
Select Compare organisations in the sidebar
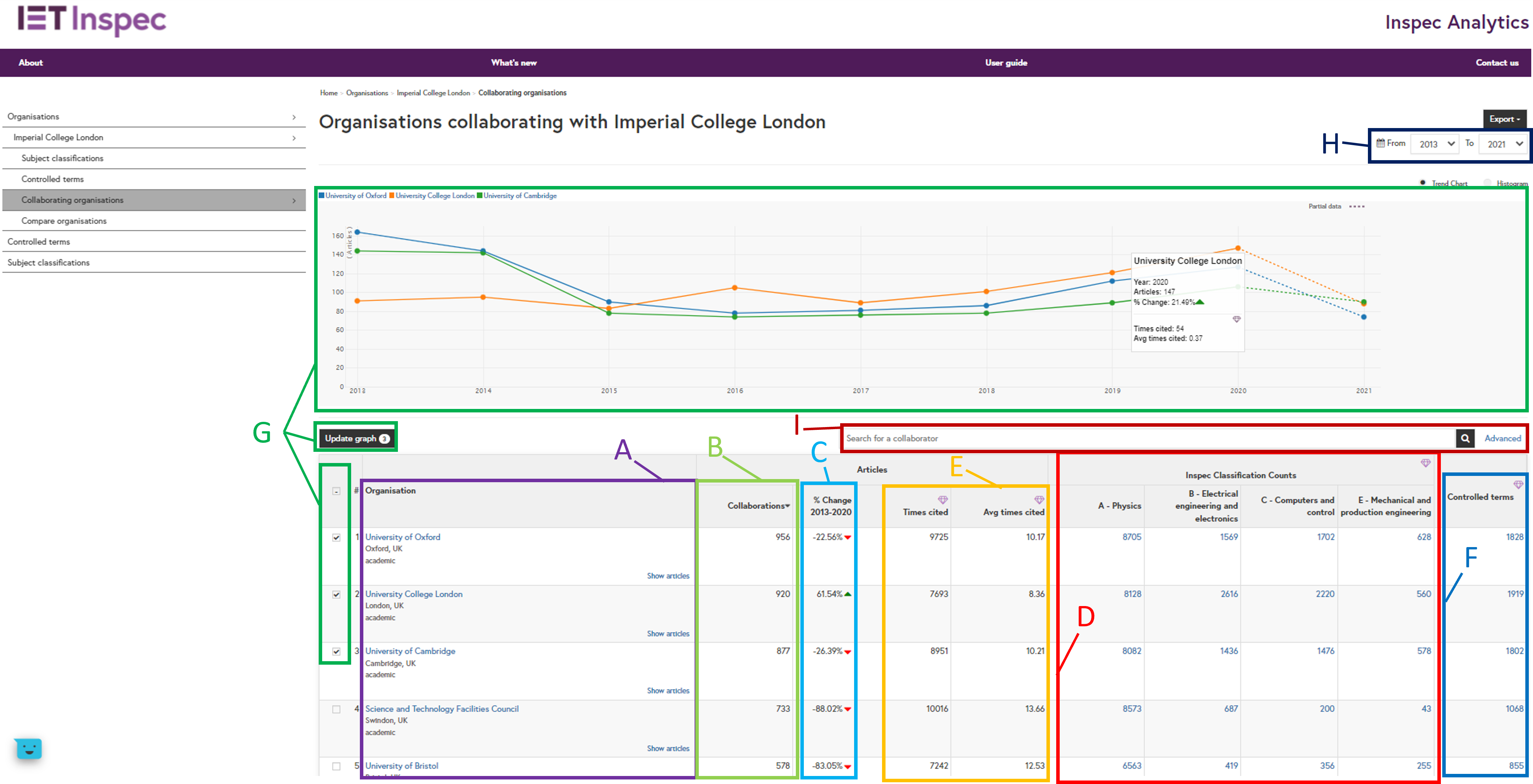click(x=64, y=221)
